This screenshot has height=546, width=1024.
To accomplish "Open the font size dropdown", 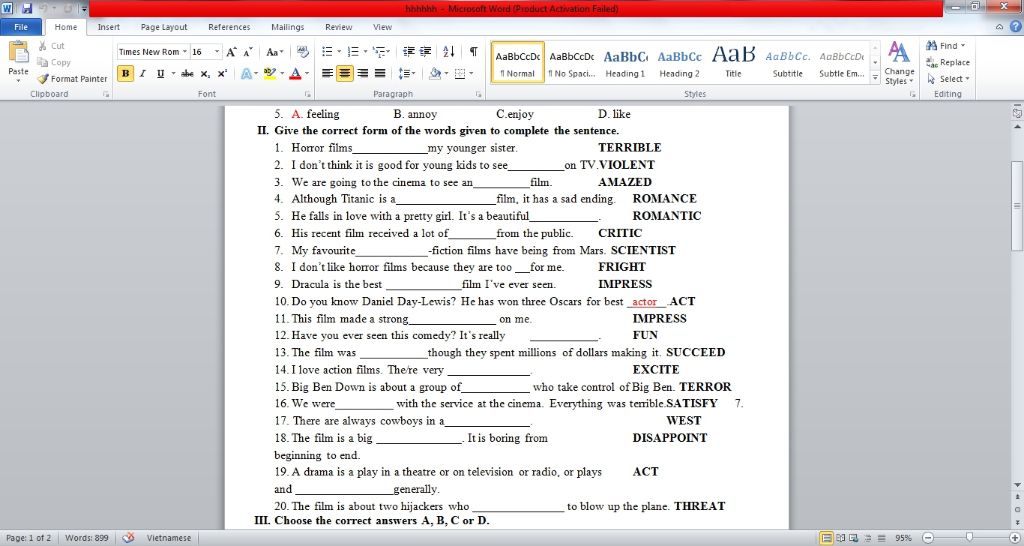I will 216,52.
